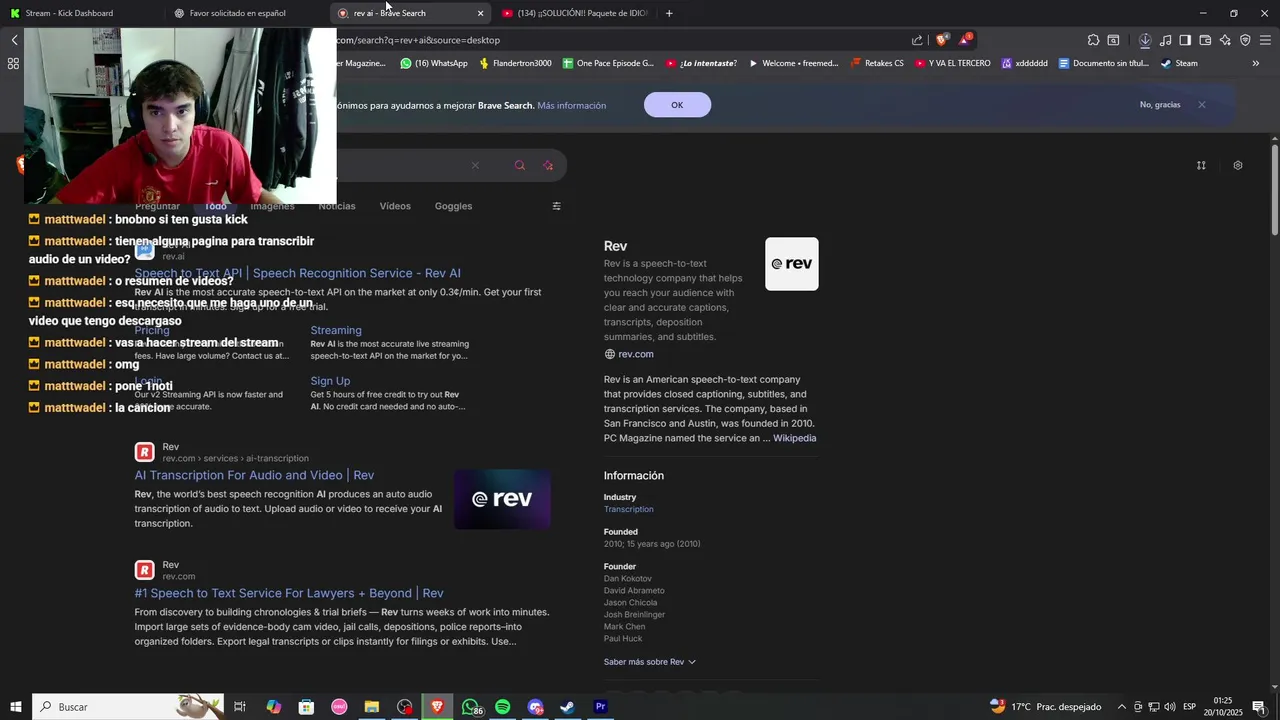Open a new tab with the plus button
The image size is (1280, 720).
(669, 13)
